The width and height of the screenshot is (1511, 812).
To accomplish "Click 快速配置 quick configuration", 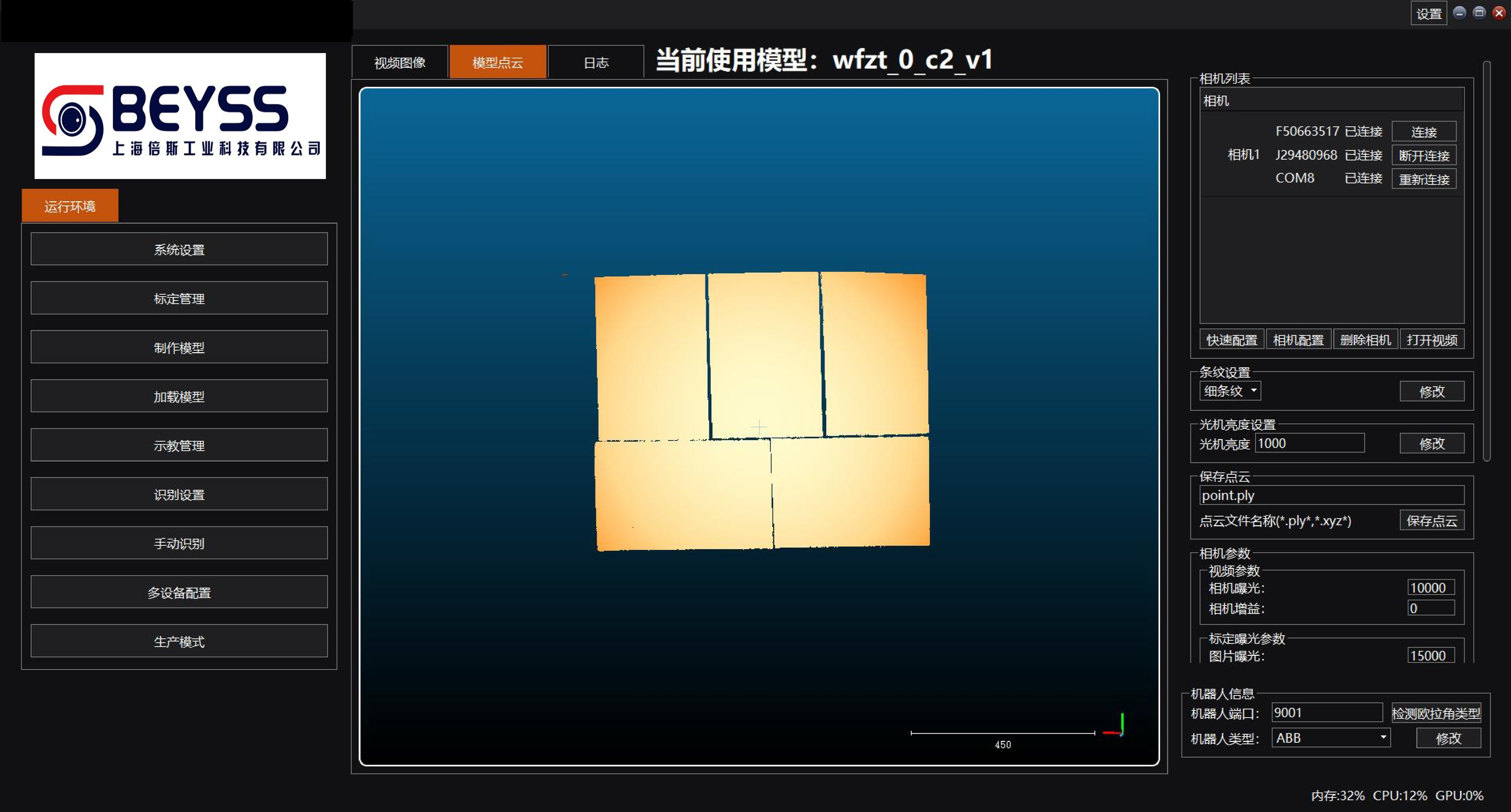I will (x=1232, y=340).
